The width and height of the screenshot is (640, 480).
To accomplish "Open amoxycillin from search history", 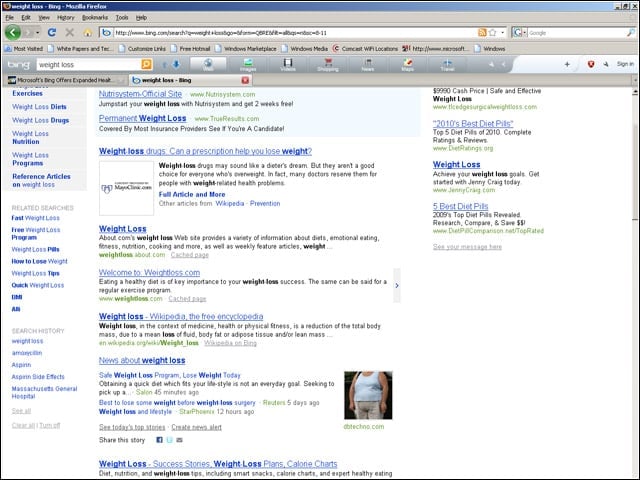I will click(x=27, y=353).
